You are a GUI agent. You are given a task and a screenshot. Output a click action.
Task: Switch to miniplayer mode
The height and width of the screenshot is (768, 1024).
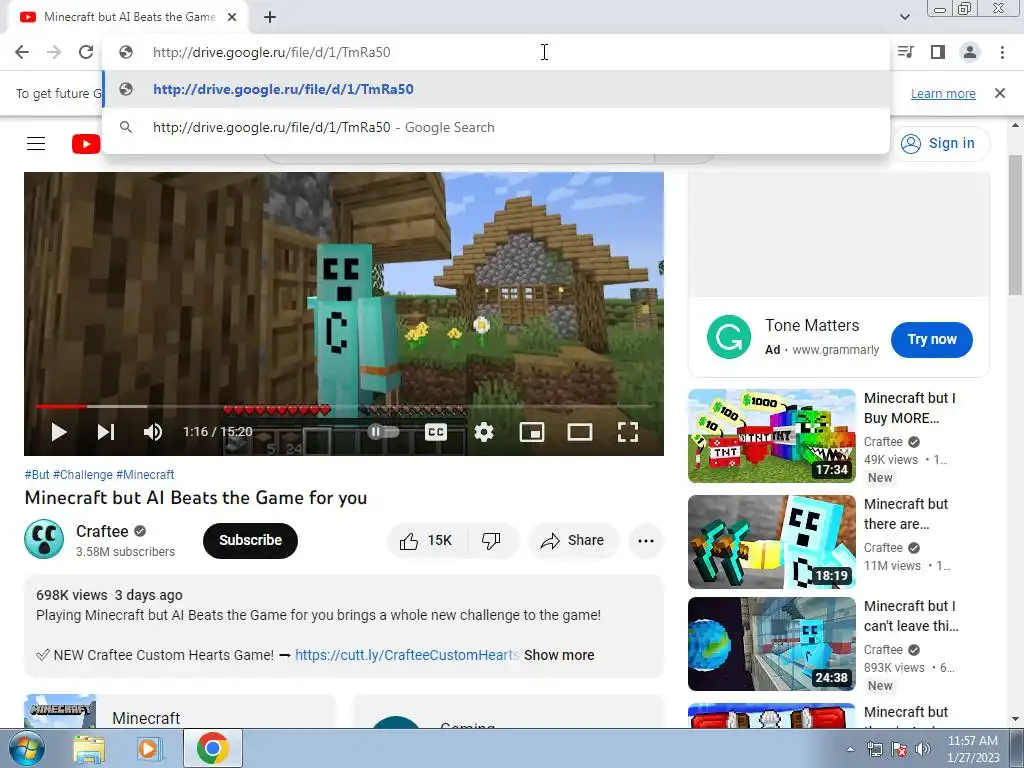point(532,432)
